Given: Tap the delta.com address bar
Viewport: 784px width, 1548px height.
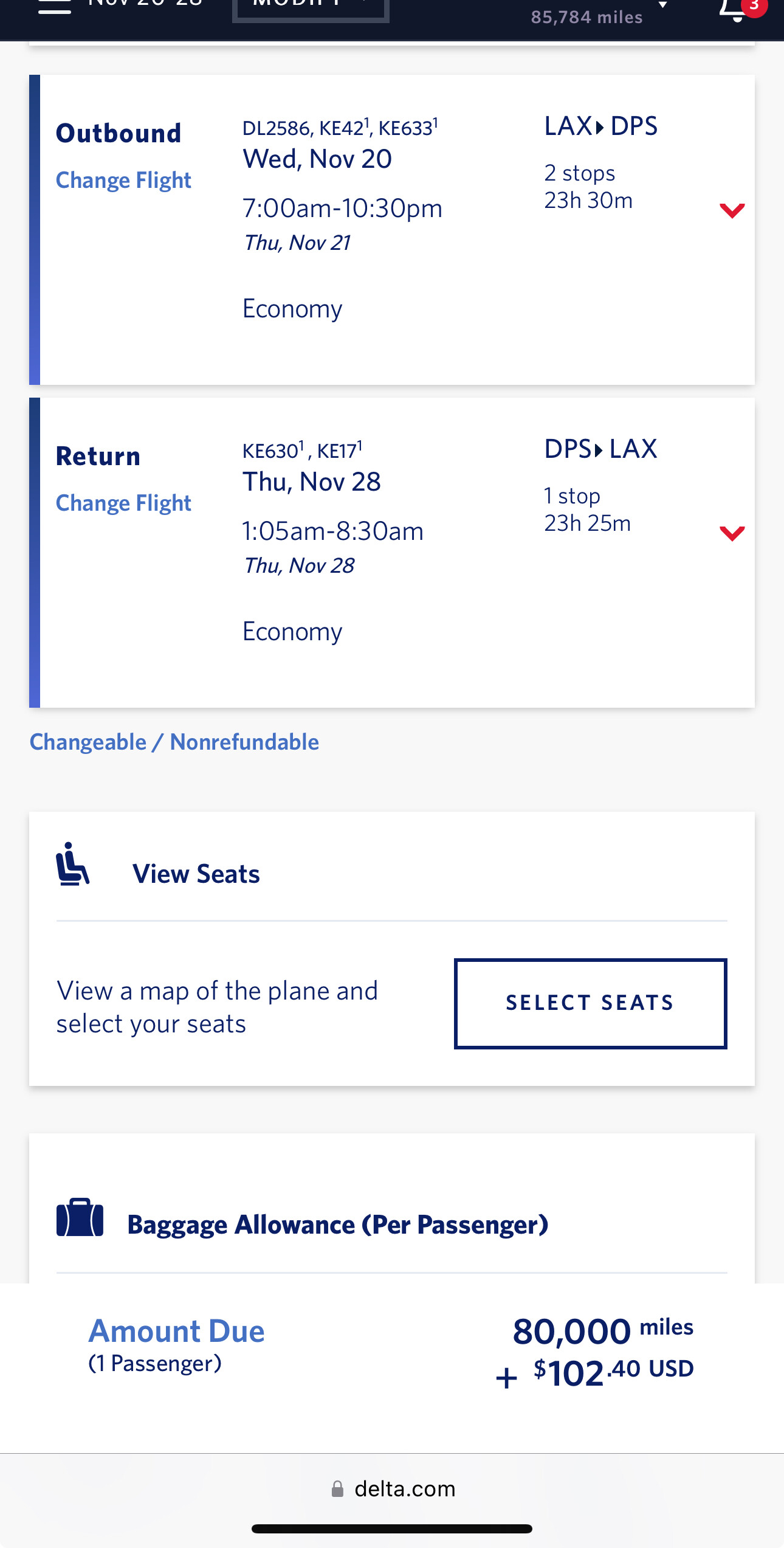Looking at the screenshot, I should click(405, 1489).
